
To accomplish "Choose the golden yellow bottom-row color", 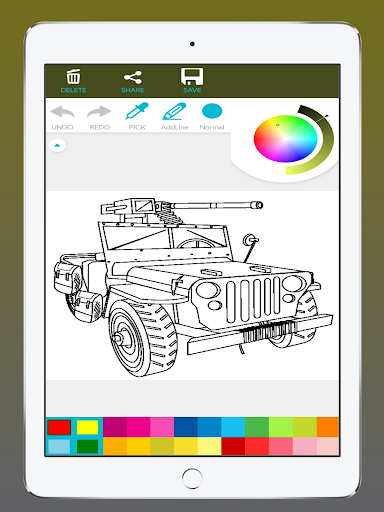I will pyautogui.click(x=138, y=446).
